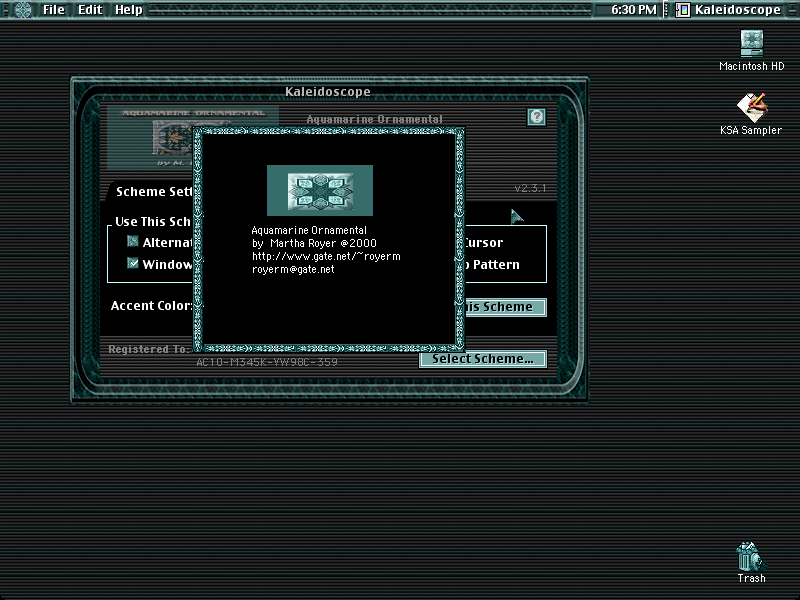Click the royerm@gate.net email text

click(x=293, y=269)
